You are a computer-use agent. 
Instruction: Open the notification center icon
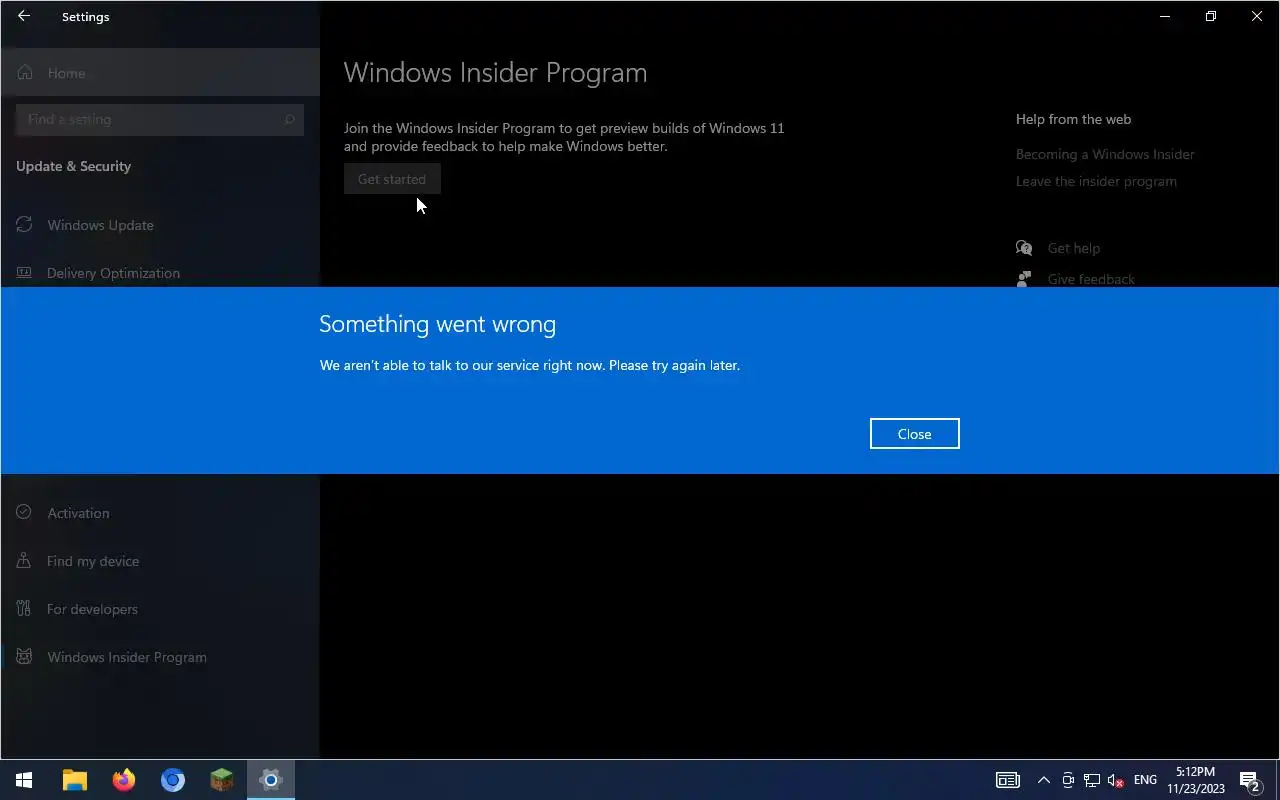click(1250, 780)
